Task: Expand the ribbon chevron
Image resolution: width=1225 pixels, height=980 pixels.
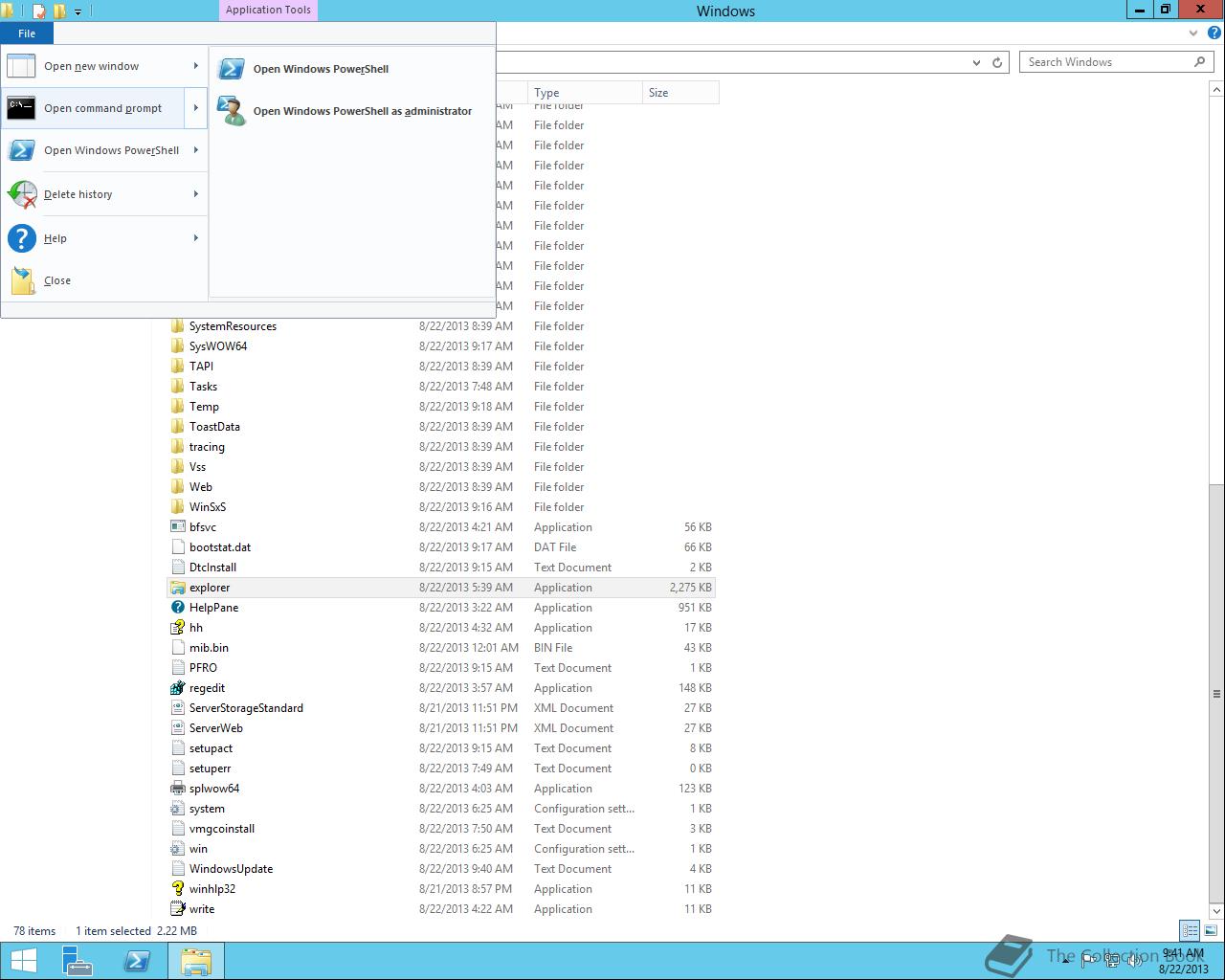Action: 1193,33
